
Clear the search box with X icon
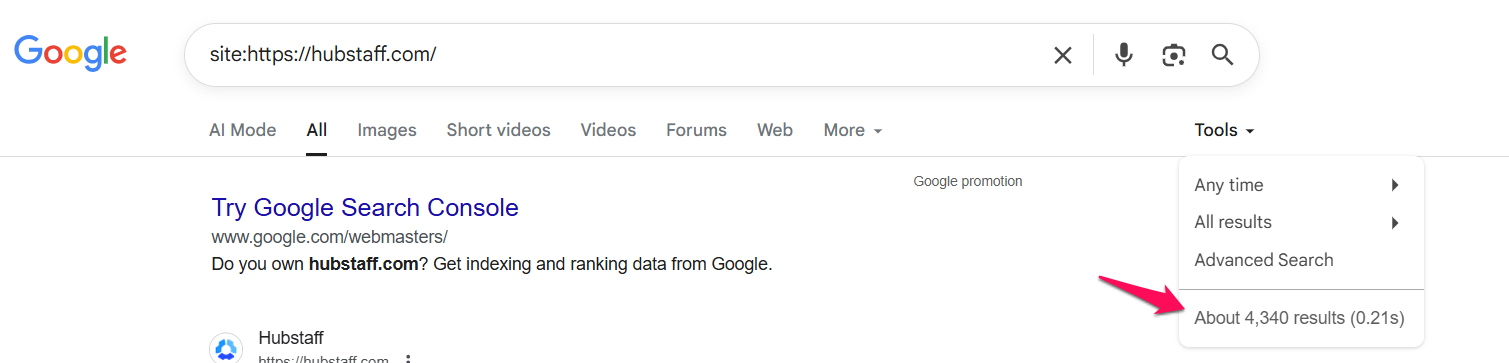[1063, 55]
